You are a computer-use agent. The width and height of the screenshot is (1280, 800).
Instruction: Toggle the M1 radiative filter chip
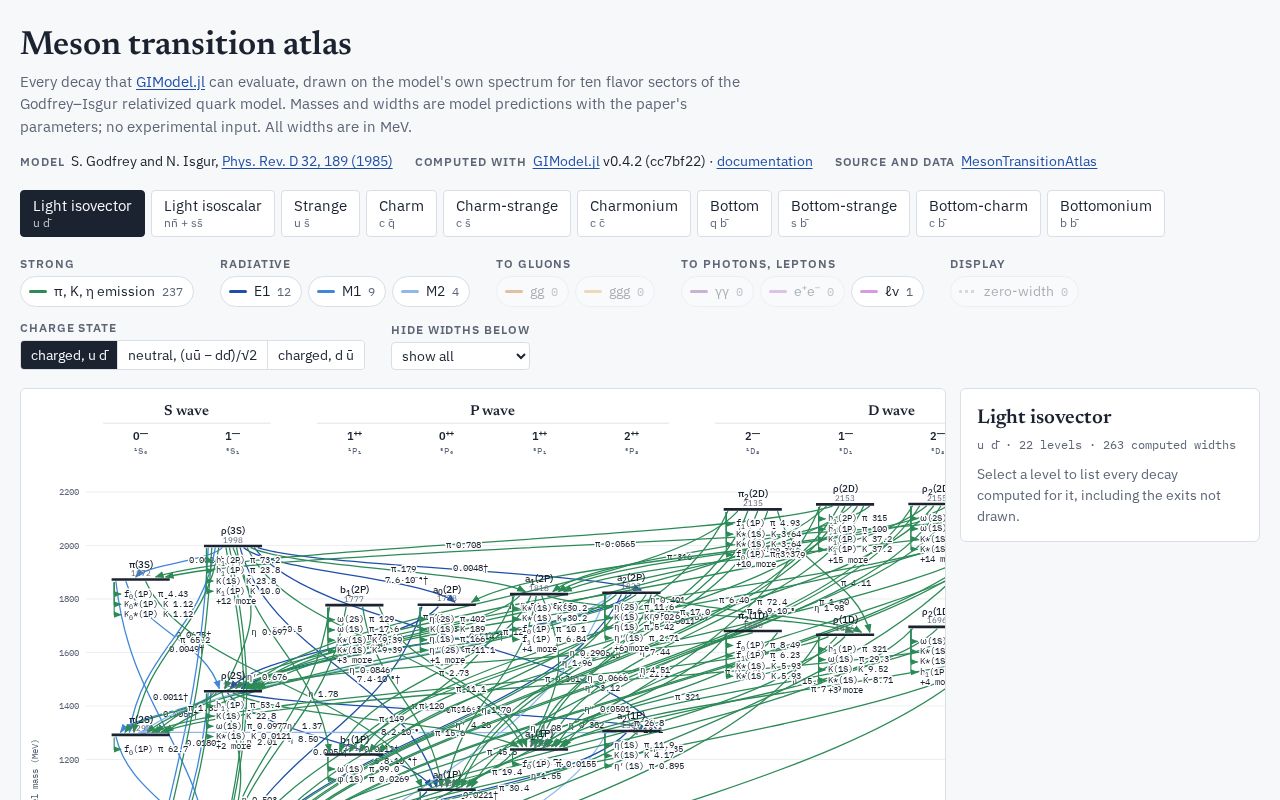point(346,291)
